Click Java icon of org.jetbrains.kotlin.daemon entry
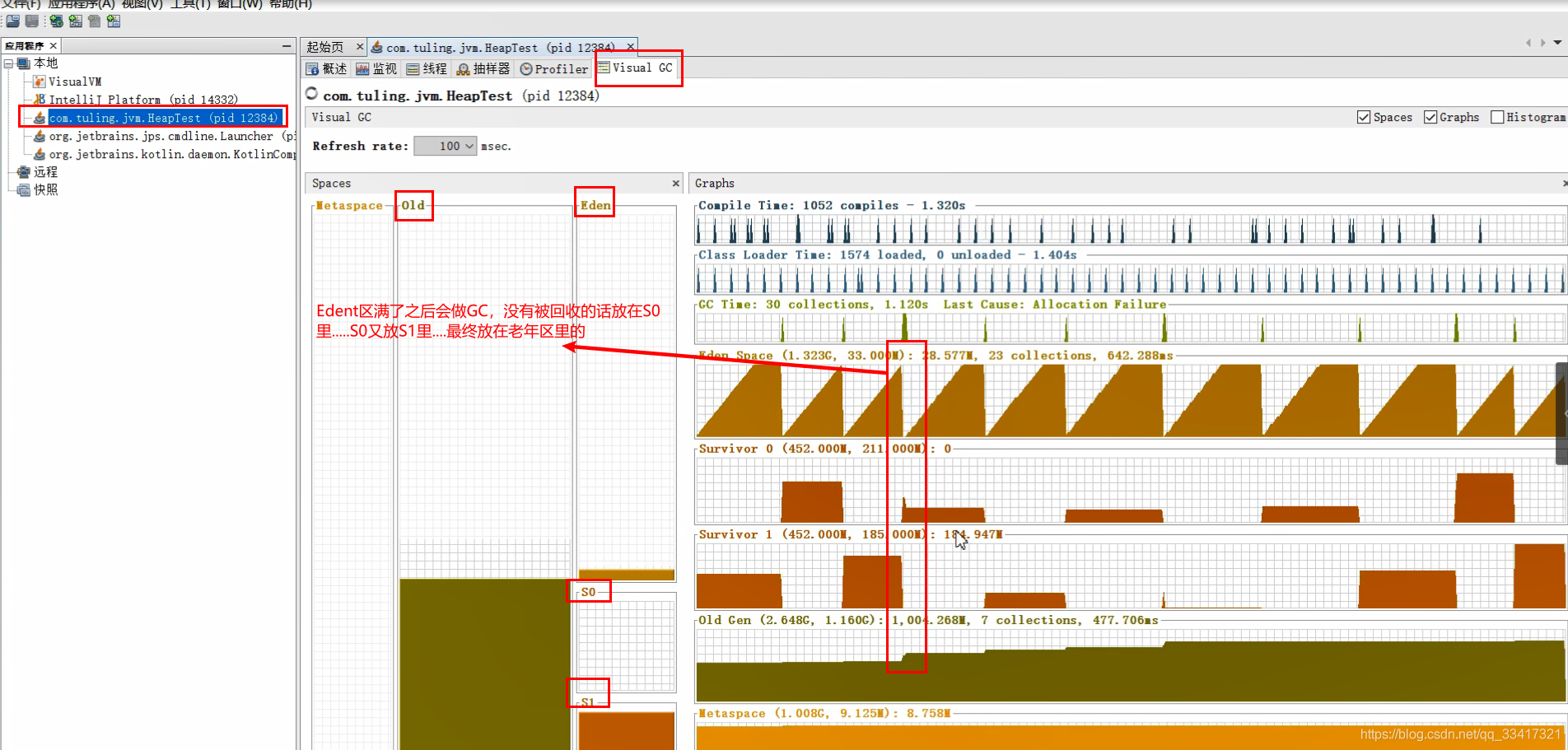This screenshot has width=1568, height=750. click(x=39, y=154)
